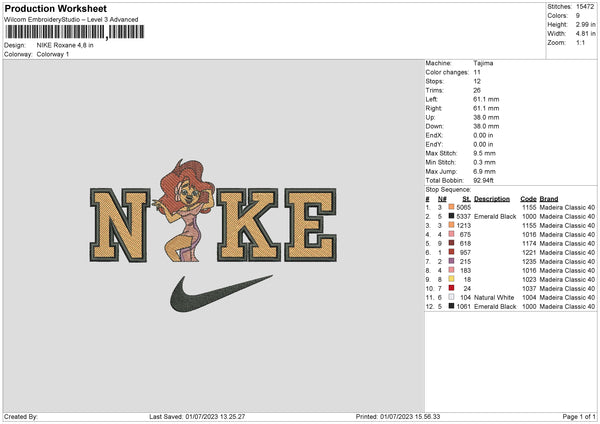Click the "Stop Sequence:" heading
The image size is (600, 424).
tap(448, 189)
